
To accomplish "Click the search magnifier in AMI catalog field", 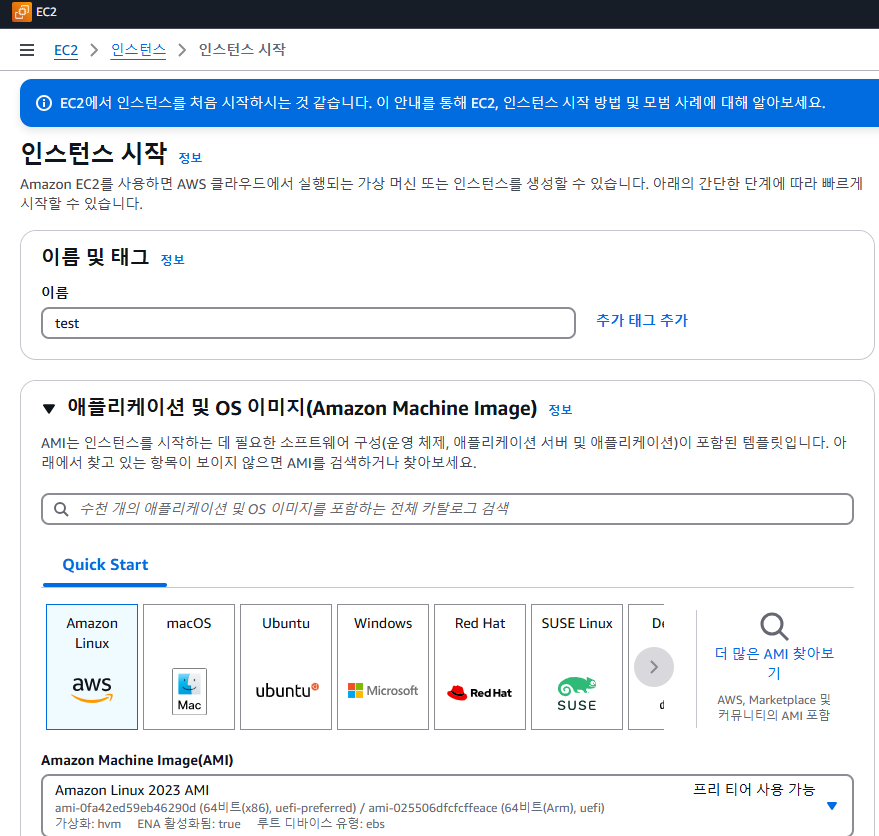I will [x=61, y=509].
